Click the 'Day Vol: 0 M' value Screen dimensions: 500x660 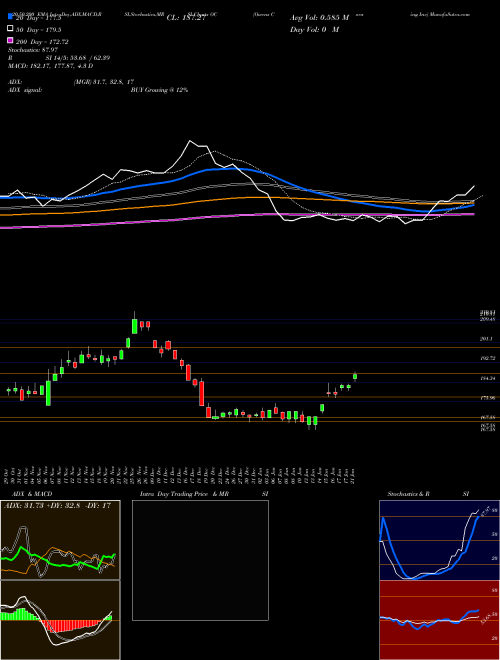click(x=314, y=30)
